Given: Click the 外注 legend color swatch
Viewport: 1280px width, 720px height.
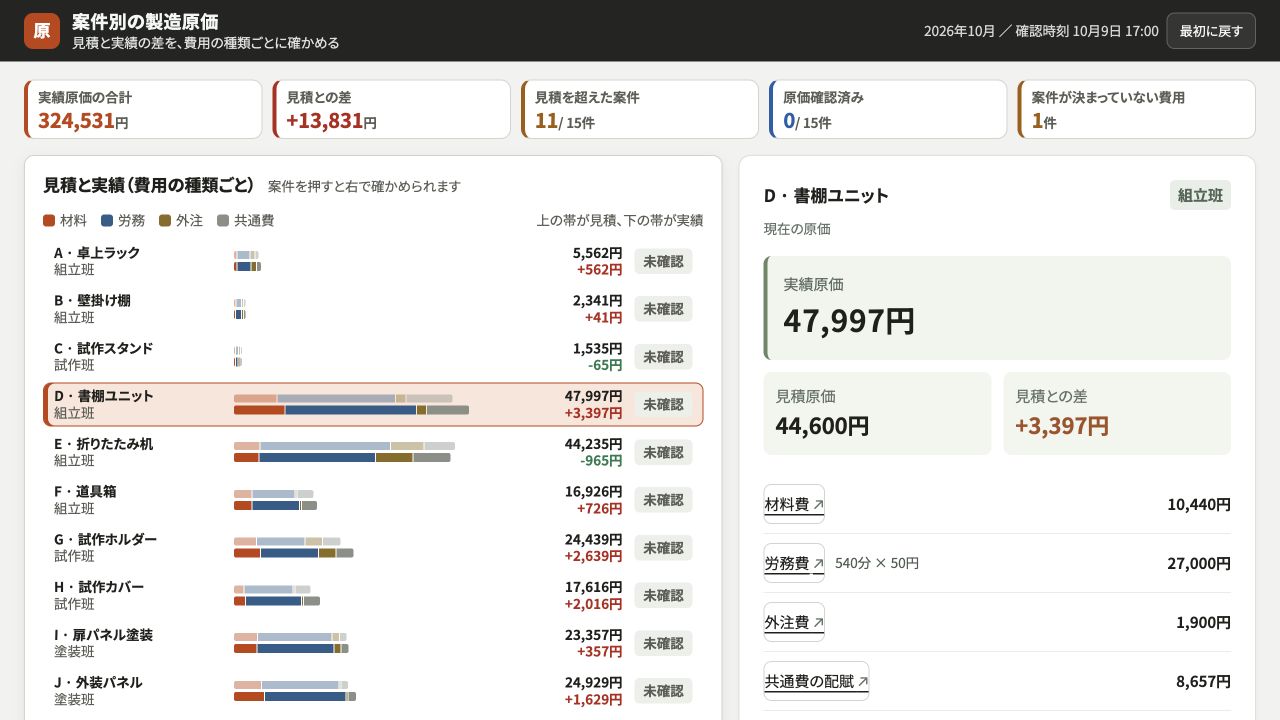Looking at the screenshot, I should [165, 220].
